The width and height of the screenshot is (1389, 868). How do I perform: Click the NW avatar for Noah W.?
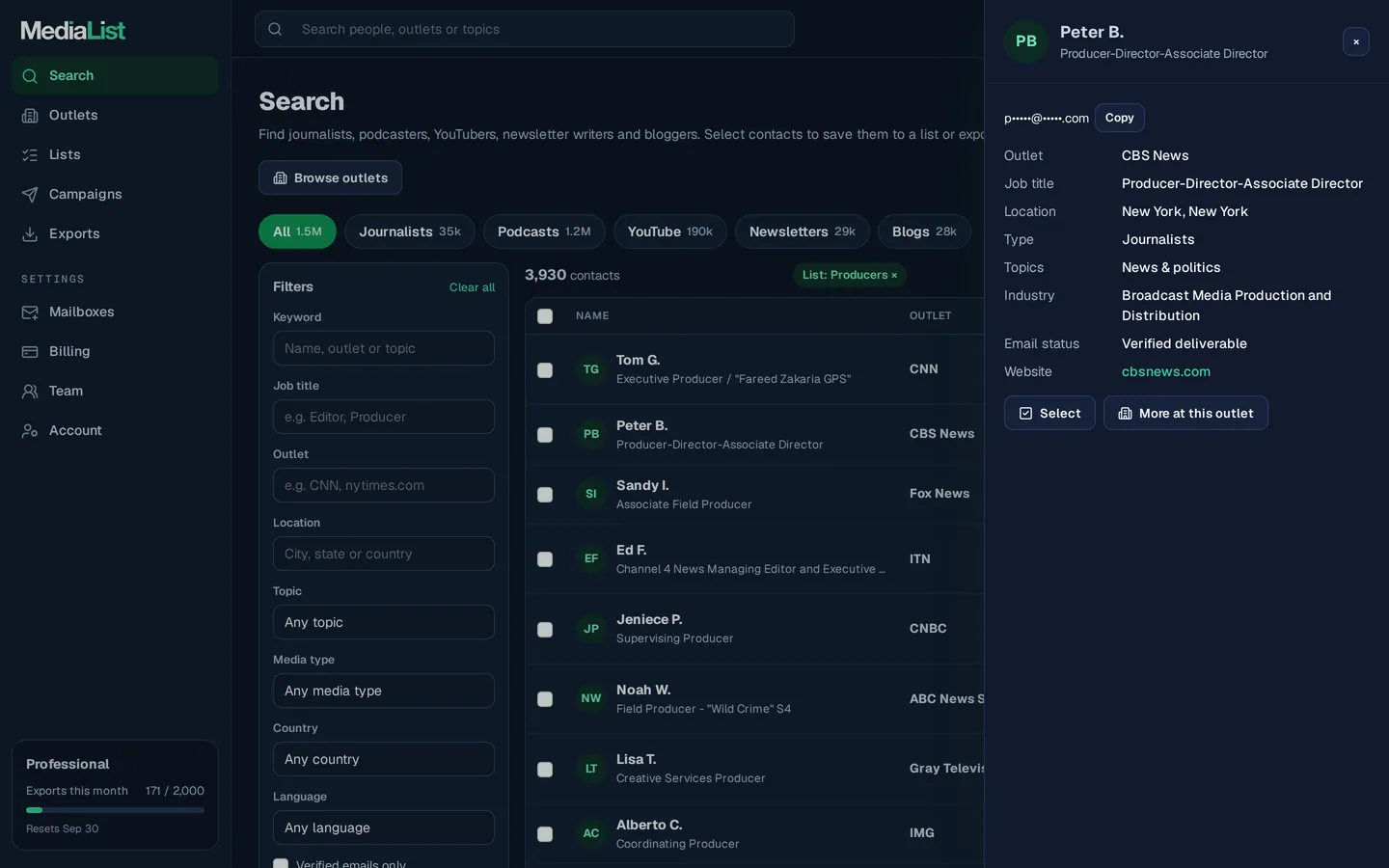tap(591, 698)
